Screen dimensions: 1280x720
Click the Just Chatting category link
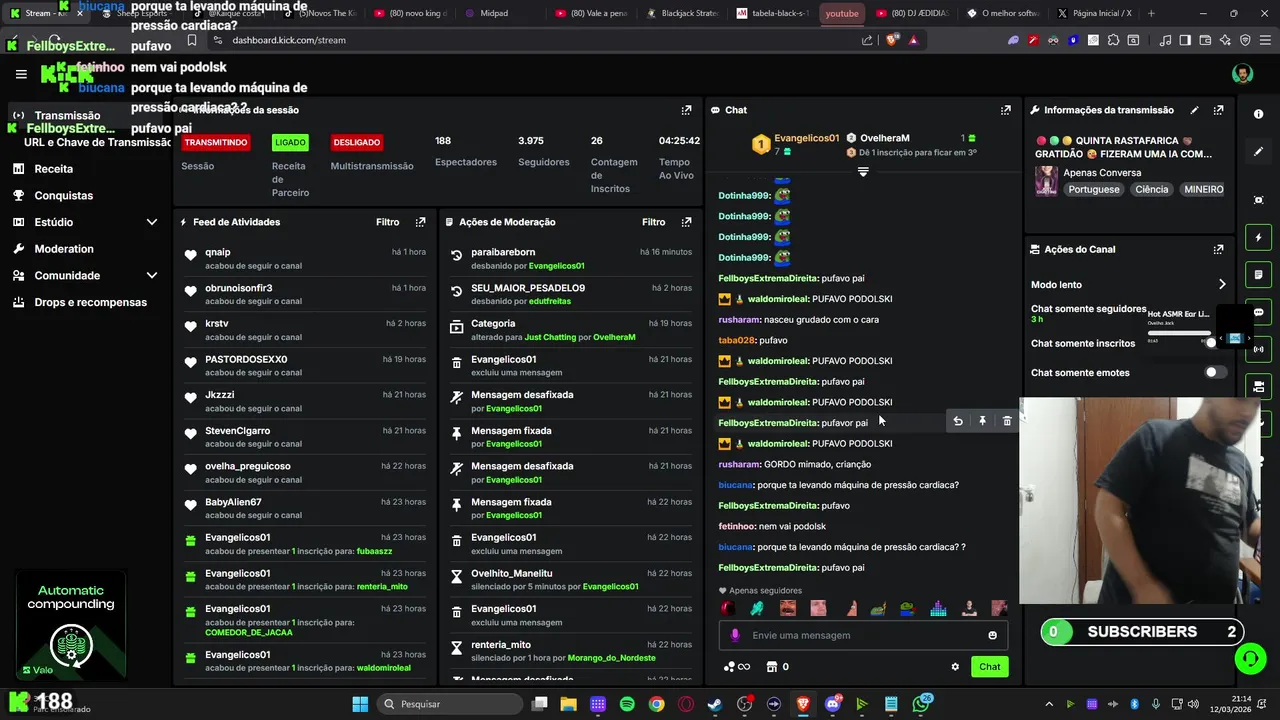(550, 337)
